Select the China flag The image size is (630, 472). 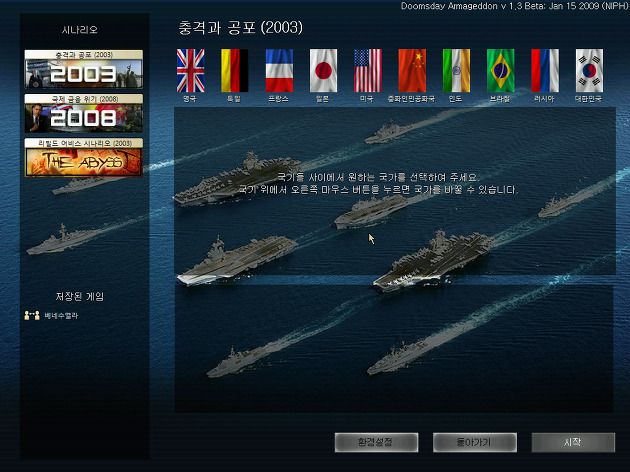(412, 71)
